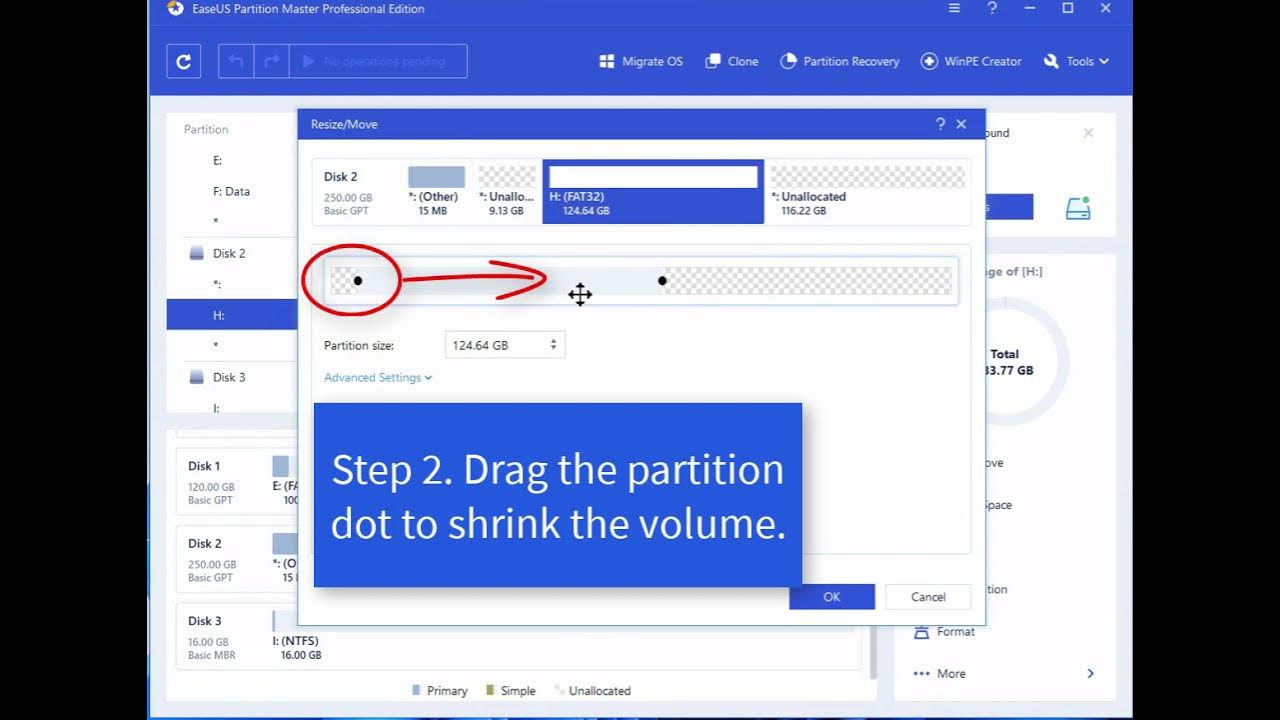Open the Clone tool
This screenshot has height=720, width=1280.
click(x=732, y=61)
